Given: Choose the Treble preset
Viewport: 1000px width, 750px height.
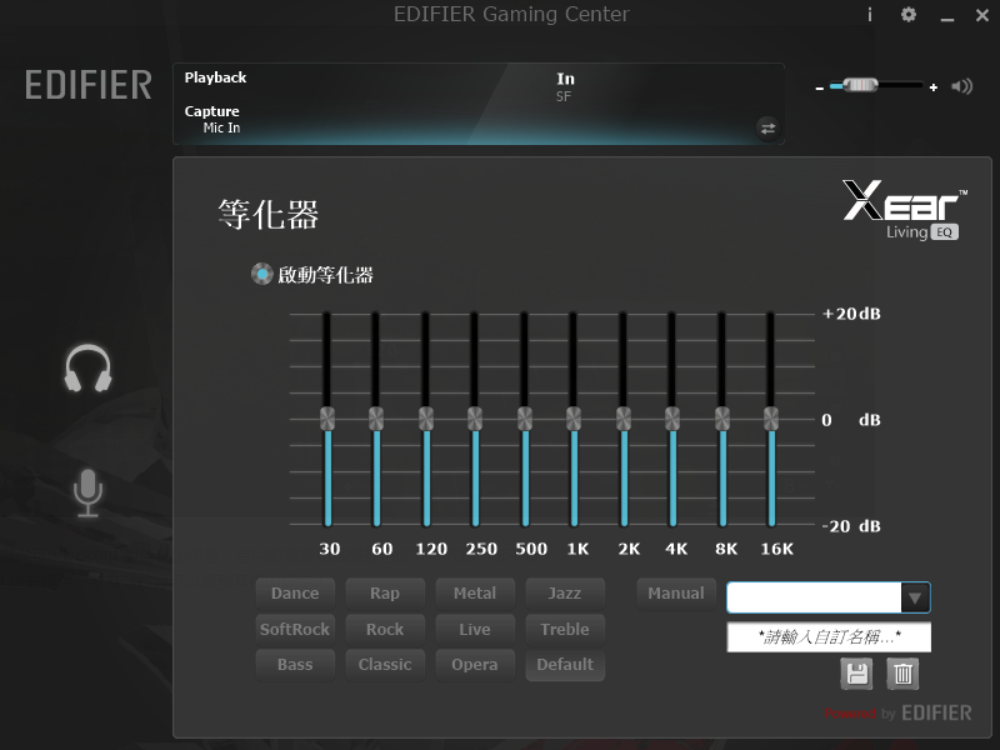Looking at the screenshot, I should 565,629.
